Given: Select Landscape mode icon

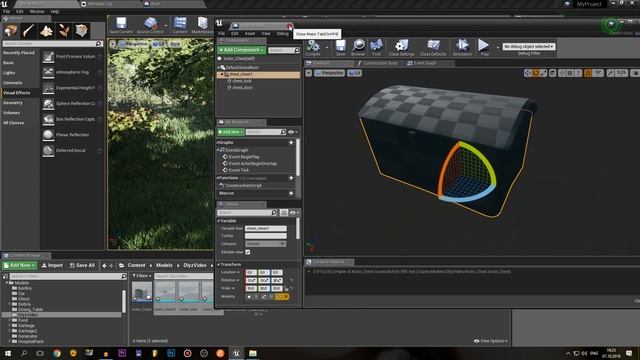Looking at the screenshot, I should click(x=46, y=31).
